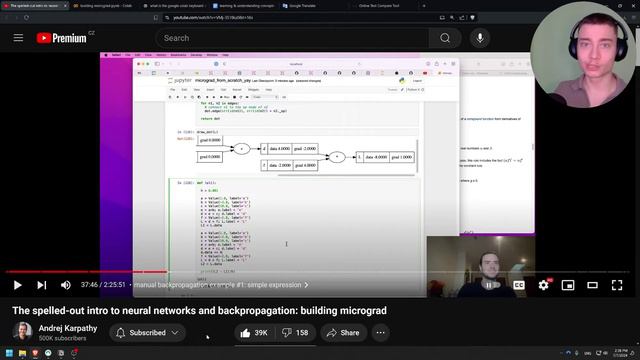Toggle the autoplay switch
This screenshot has height=360, width=640.
[x=493, y=285]
